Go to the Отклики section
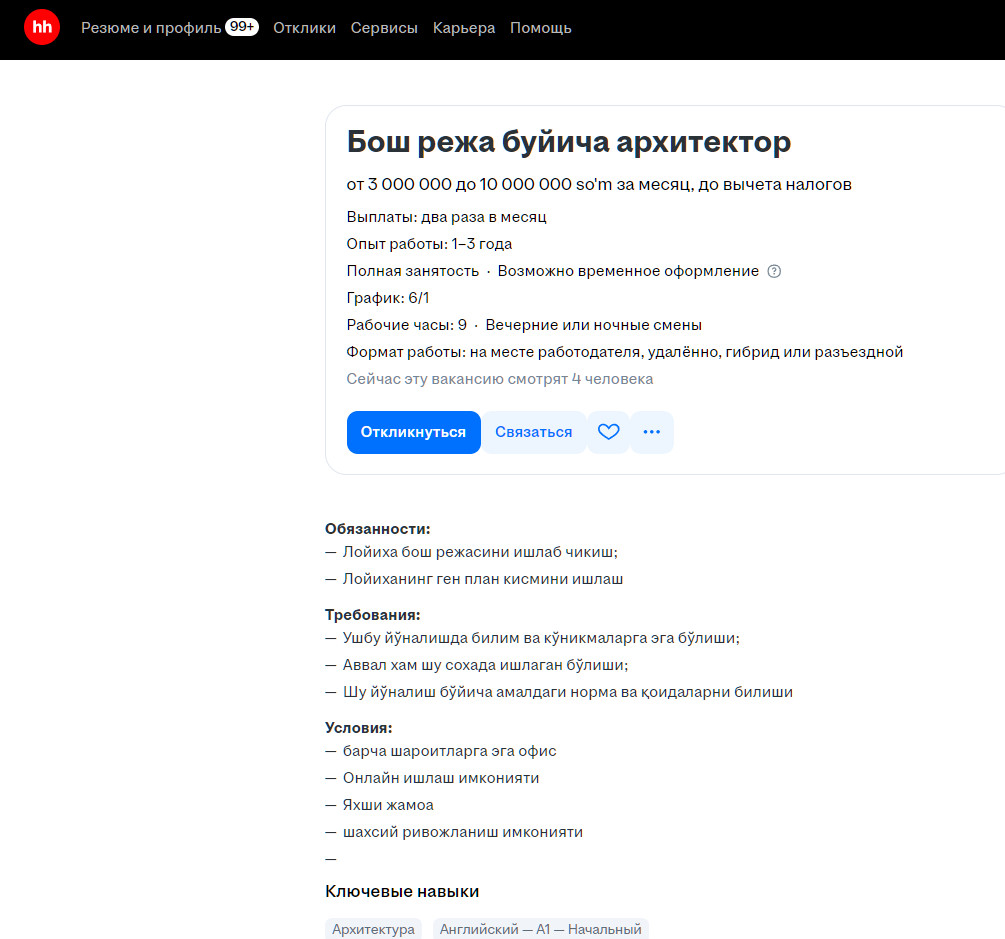 coord(305,28)
